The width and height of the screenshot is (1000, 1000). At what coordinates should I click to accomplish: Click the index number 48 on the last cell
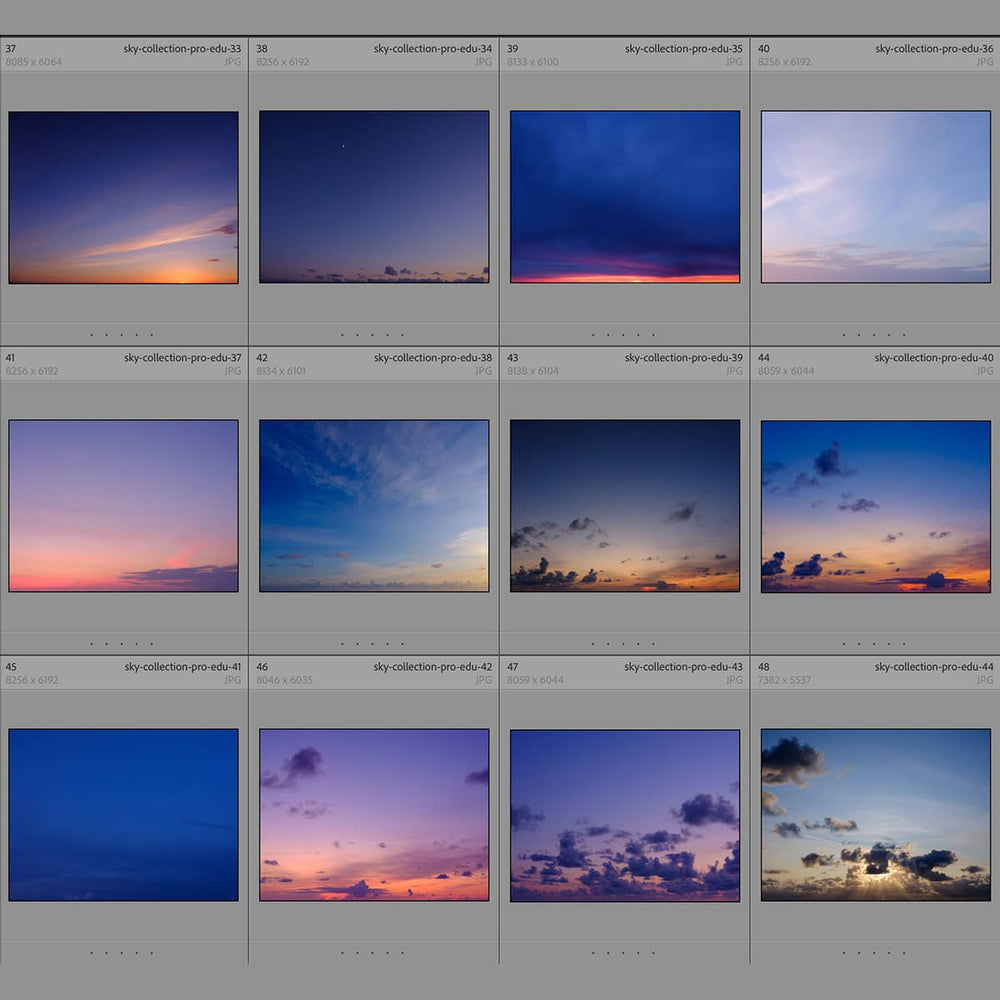click(760, 666)
